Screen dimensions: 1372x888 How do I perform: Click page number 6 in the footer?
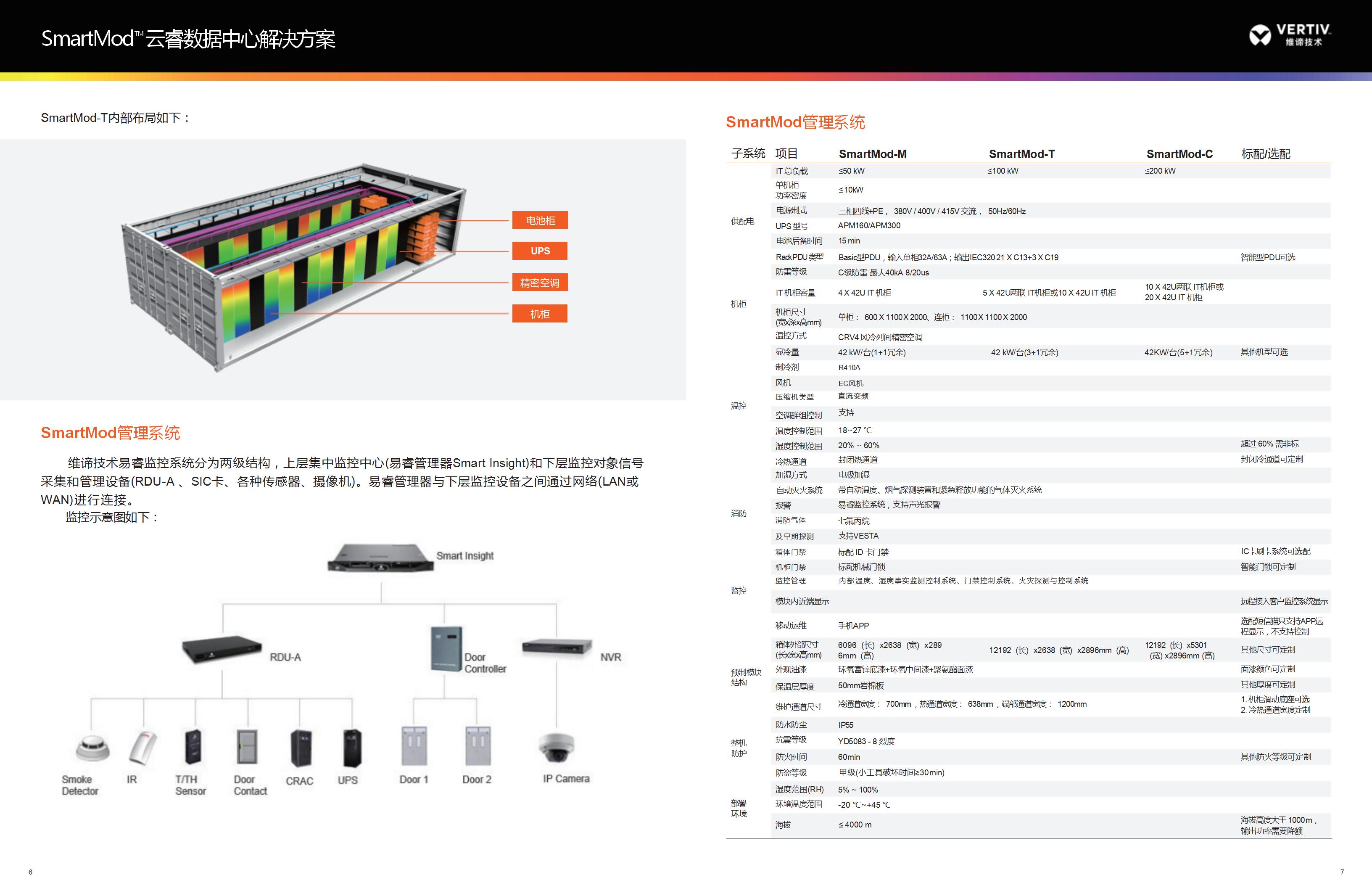pos(31,872)
